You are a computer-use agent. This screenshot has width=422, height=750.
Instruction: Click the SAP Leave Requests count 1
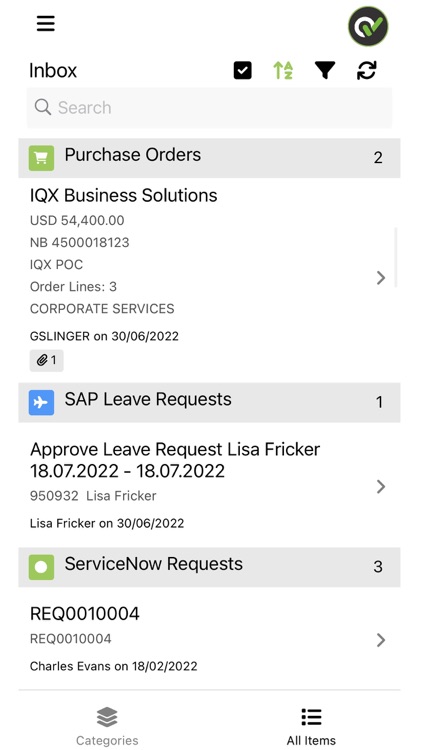[379, 402]
